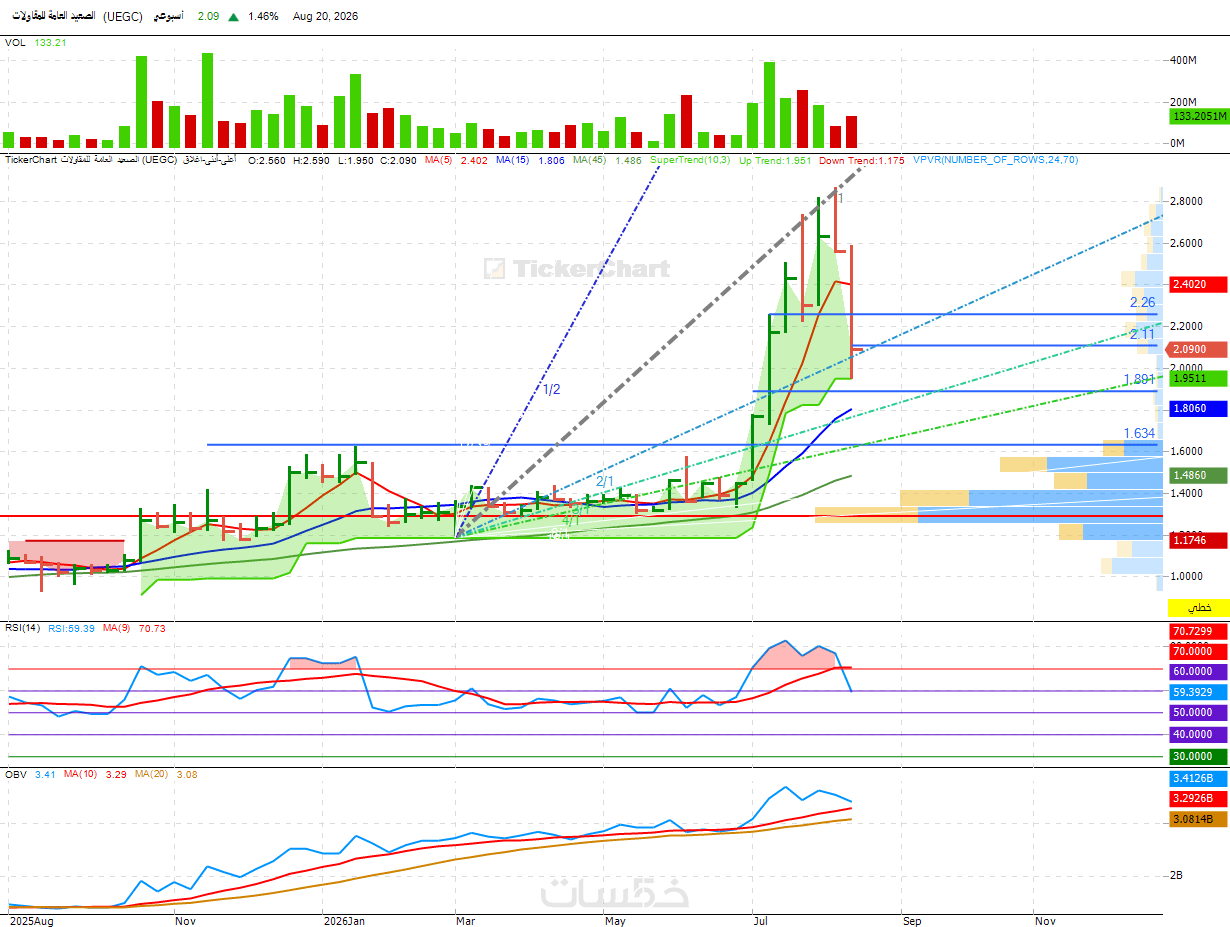Viewport: 1230px width, 927px height.
Task: Click the 2026Jan time axis label
Action: (346, 920)
